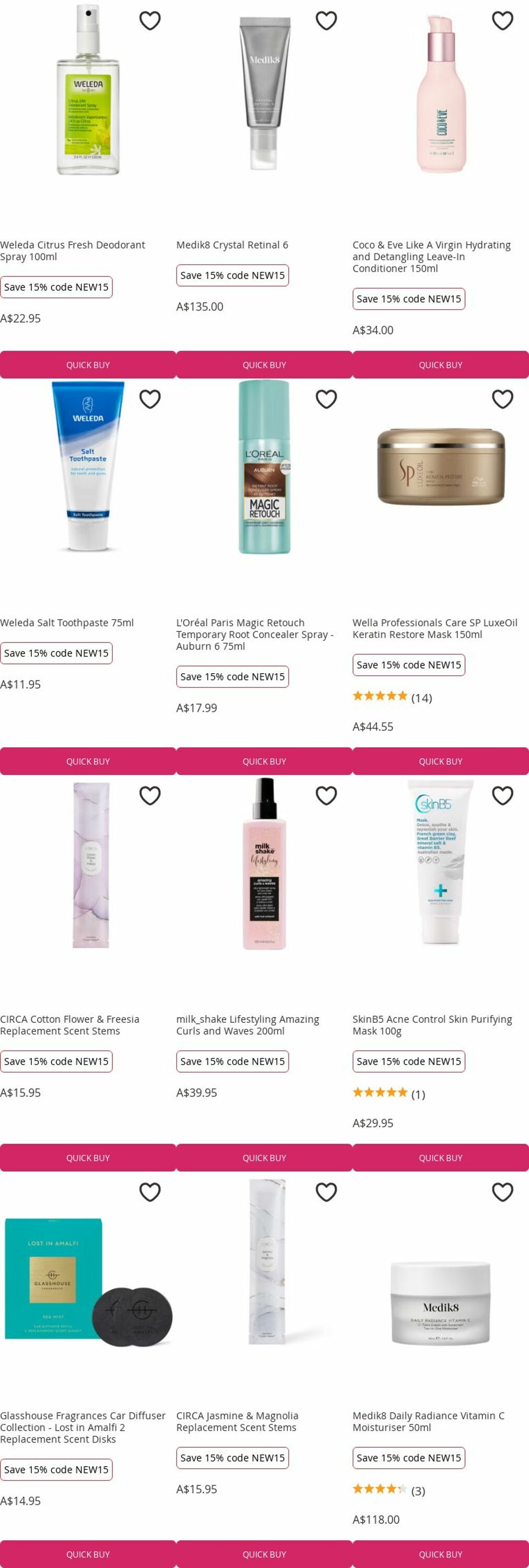Viewport: 529px width, 1568px height.
Task: Quick buy SkinB5 Purifying Mask
Action: (441, 1157)
